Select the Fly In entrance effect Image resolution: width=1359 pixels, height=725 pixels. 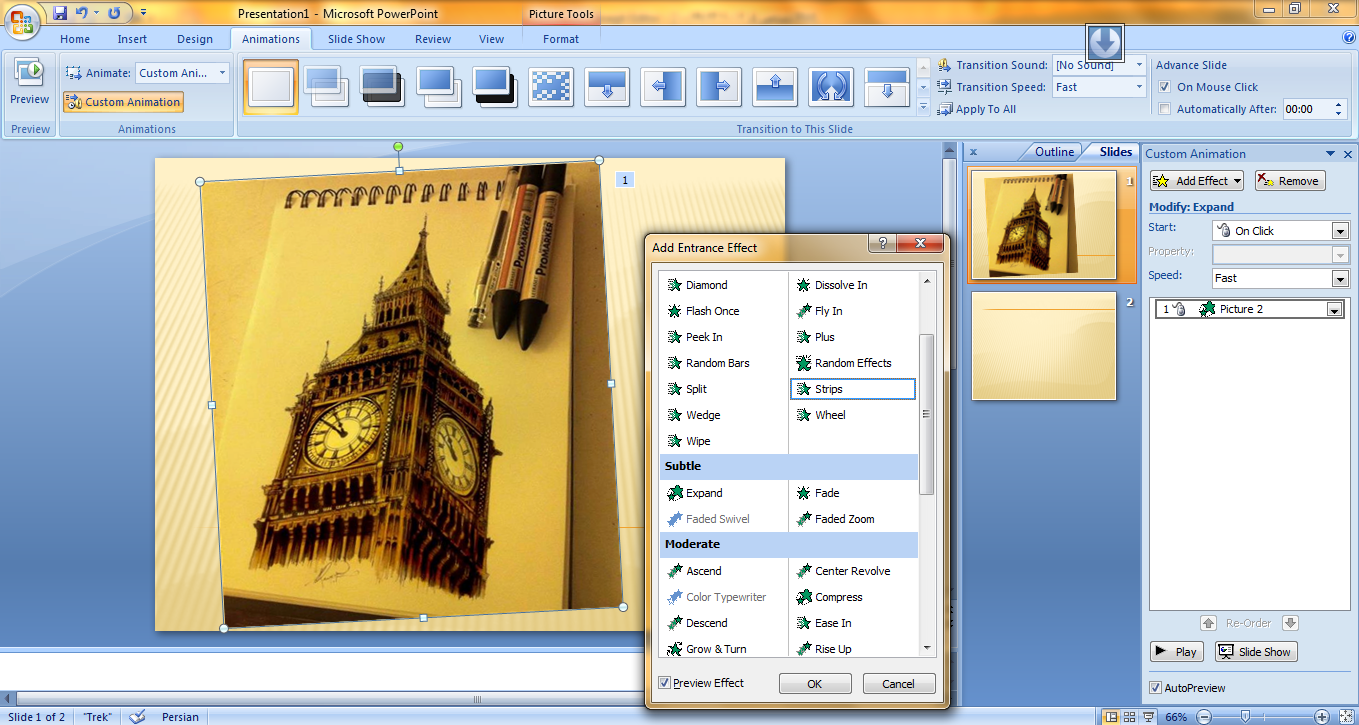pos(827,311)
